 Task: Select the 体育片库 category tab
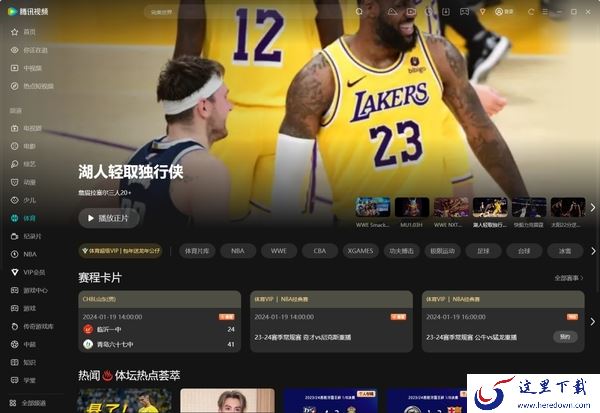pyautogui.click(x=197, y=251)
